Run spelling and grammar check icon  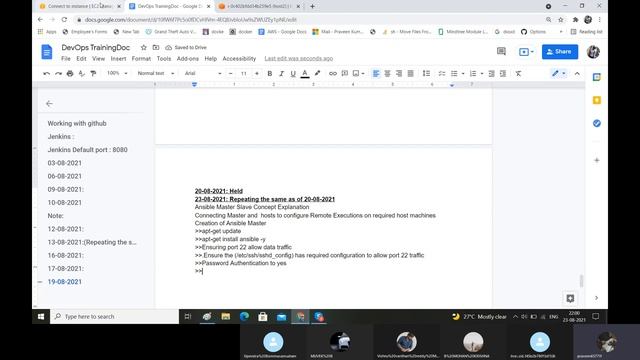[82, 73]
